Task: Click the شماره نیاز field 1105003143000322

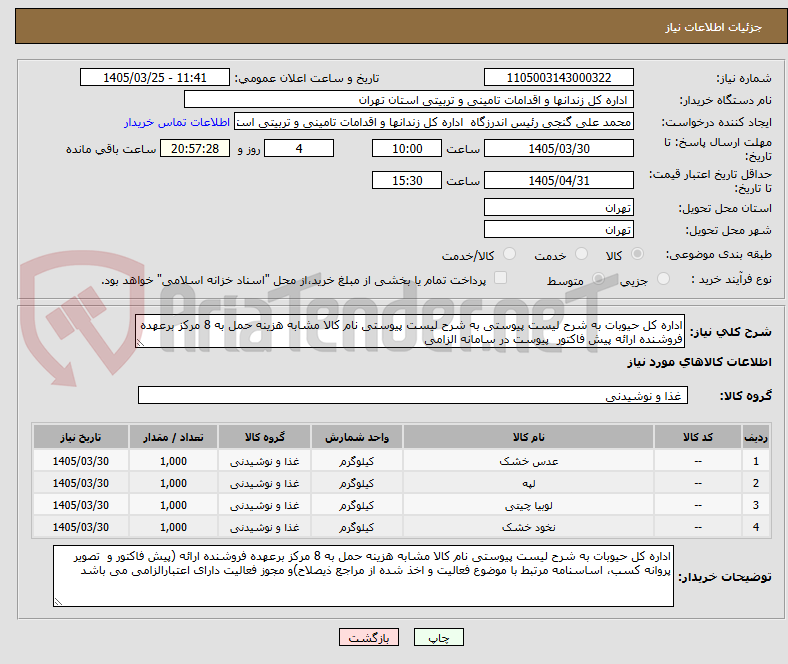Action: pos(558,77)
